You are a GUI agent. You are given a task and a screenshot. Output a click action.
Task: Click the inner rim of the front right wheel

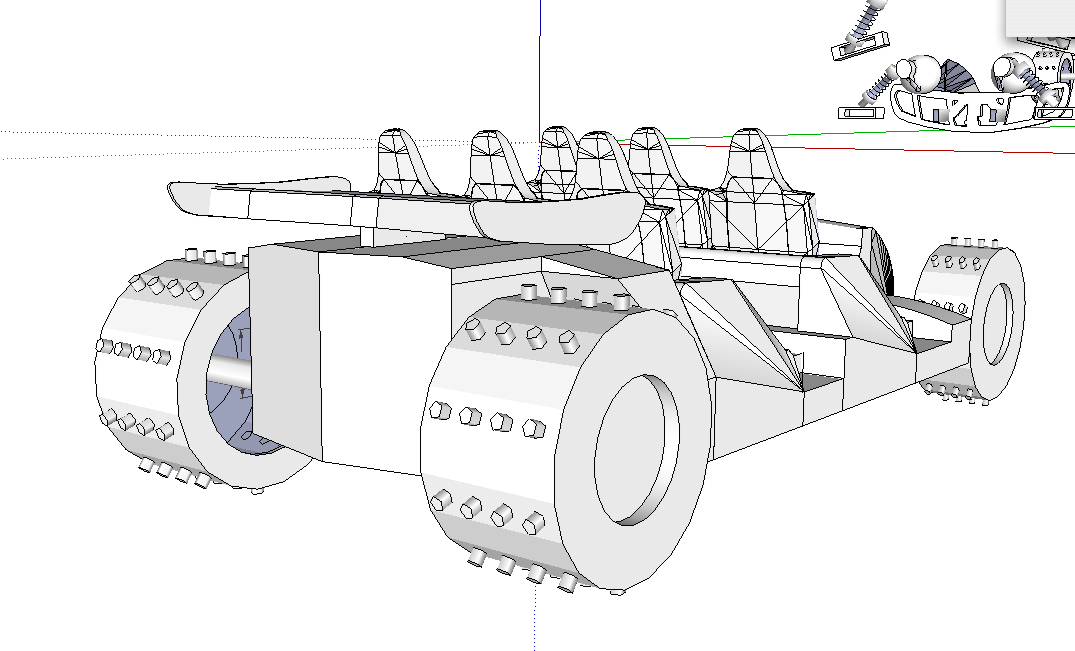[638, 450]
